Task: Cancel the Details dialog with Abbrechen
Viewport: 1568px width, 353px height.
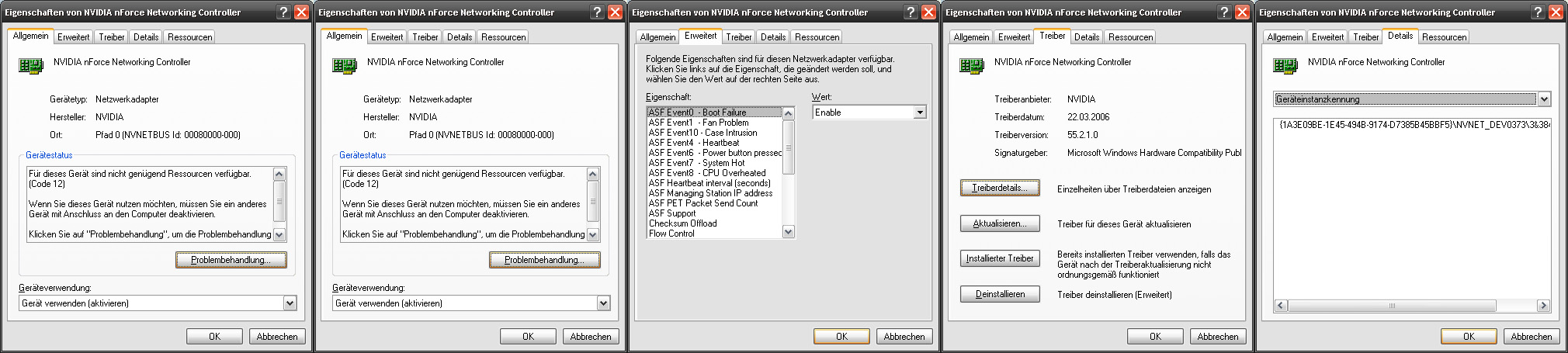Action: tap(1532, 337)
